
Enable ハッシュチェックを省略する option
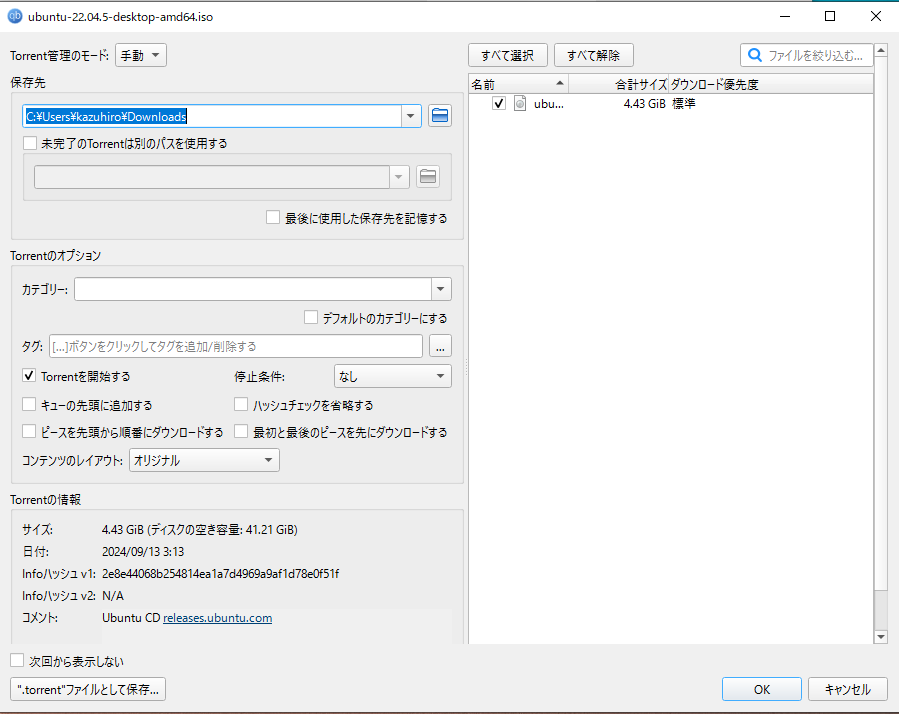click(241, 405)
